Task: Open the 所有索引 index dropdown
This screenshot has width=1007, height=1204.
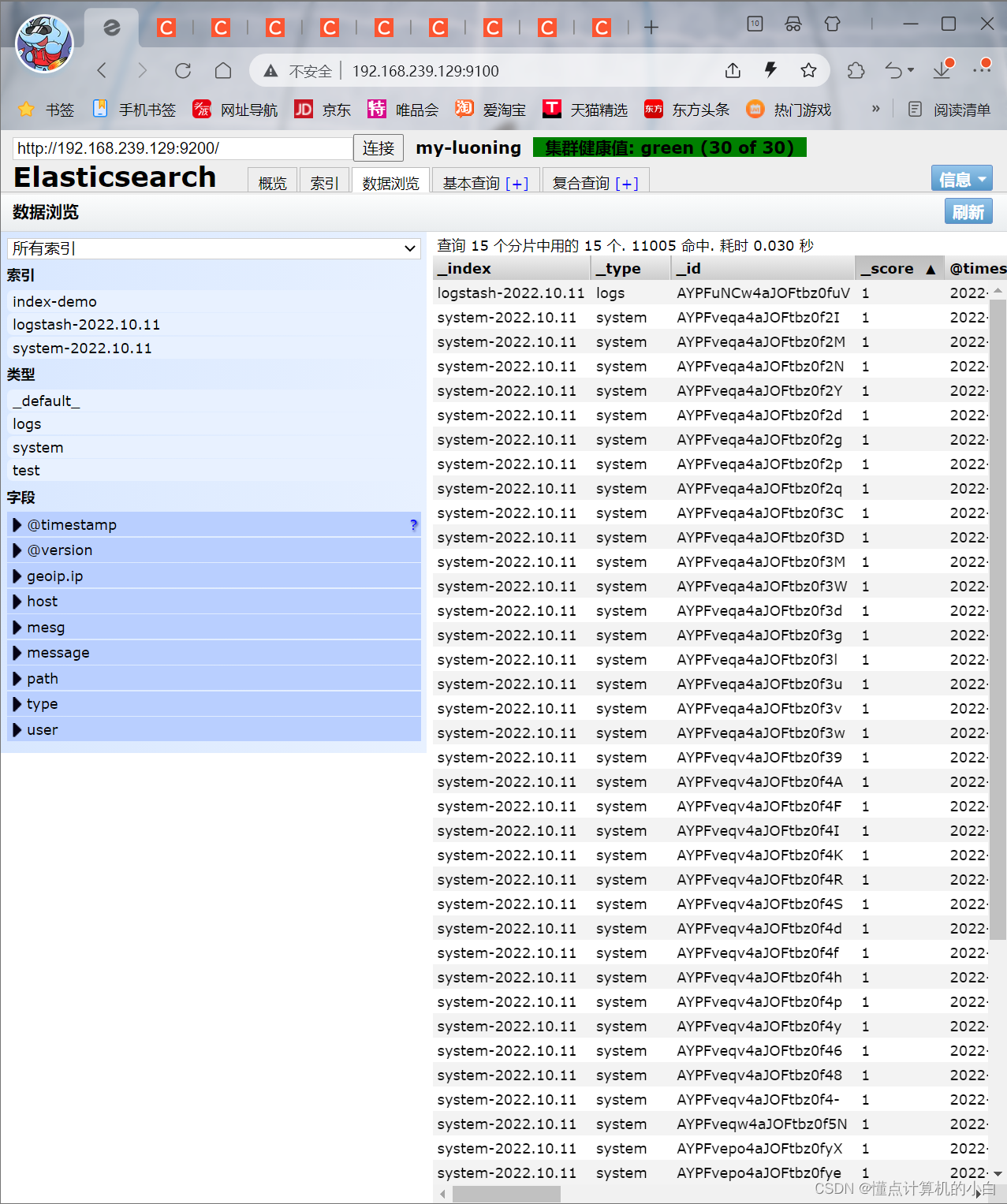Action: tap(214, 248)
